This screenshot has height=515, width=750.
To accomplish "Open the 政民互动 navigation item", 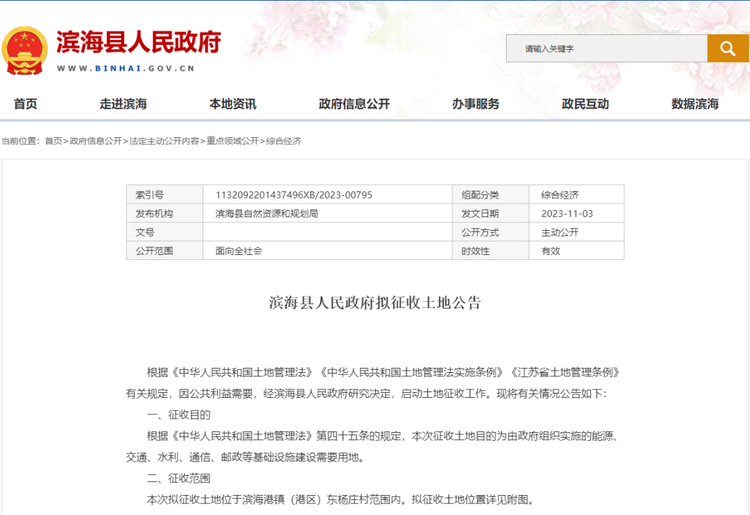I will 585,104.
